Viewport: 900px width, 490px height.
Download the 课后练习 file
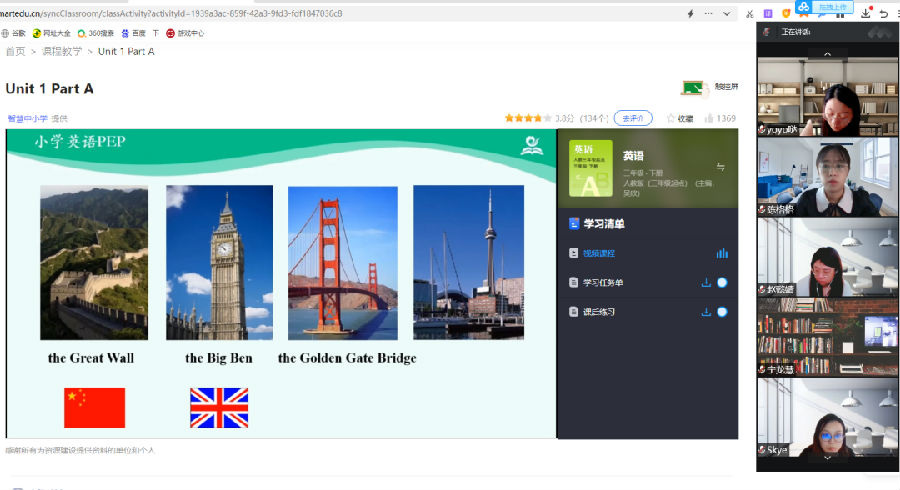[x=706, y=312]
